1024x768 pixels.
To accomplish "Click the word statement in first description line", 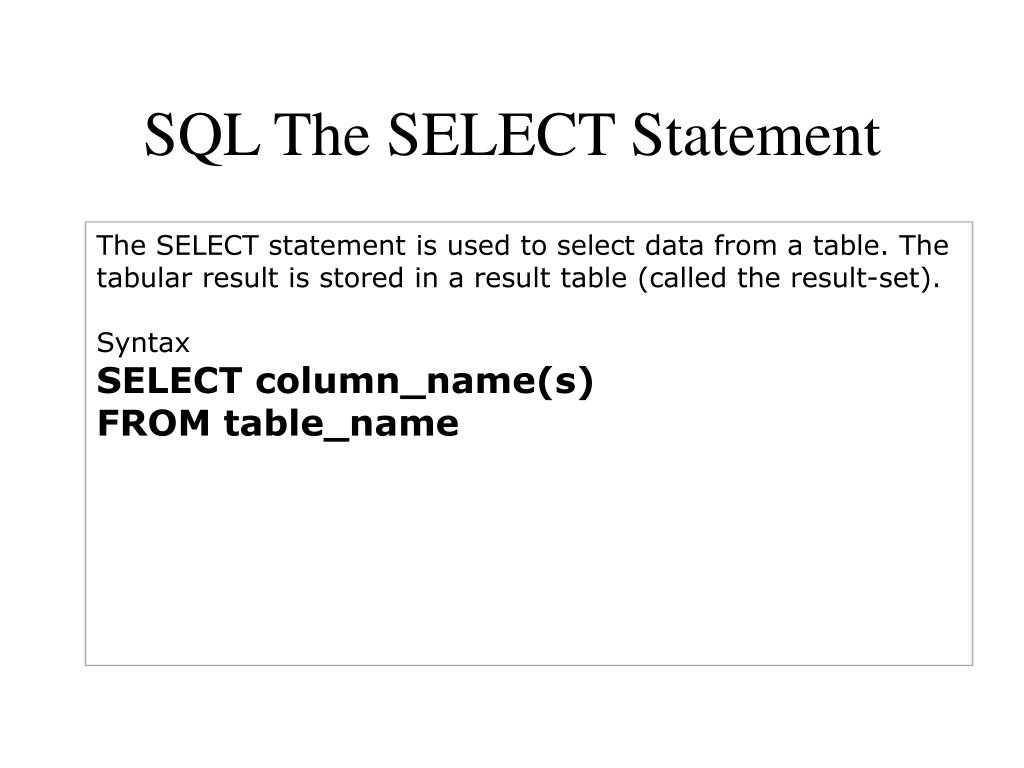I will coord(337,246).
